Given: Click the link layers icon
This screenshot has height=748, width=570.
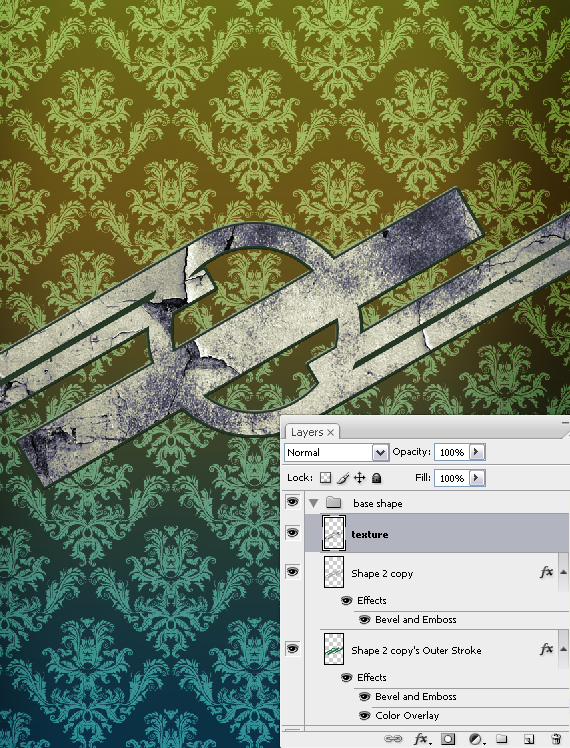Looking at the screenshot, I should pyautogui.click(x=393, y=739).
